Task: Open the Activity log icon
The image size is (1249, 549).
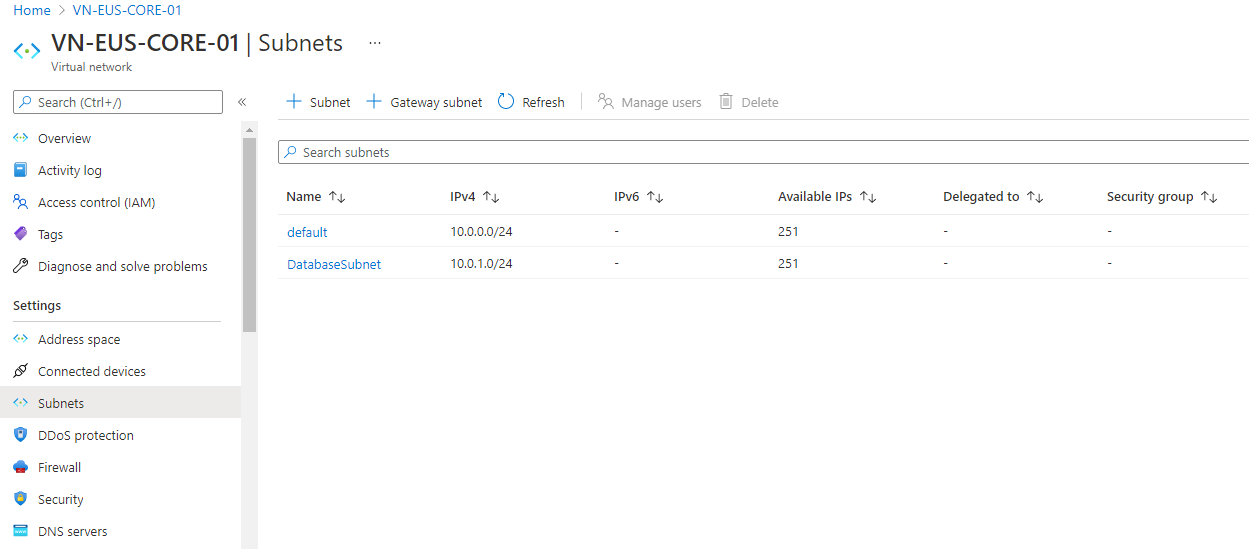Action: [21, 170]
